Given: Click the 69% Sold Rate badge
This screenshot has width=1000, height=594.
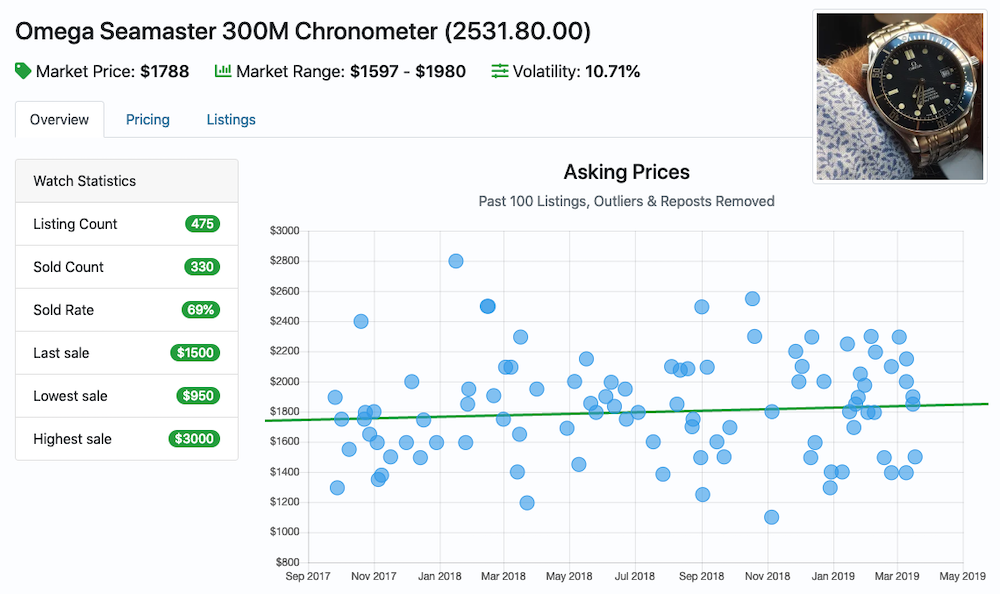Looking at the screenshot, I should pos(201,310).
